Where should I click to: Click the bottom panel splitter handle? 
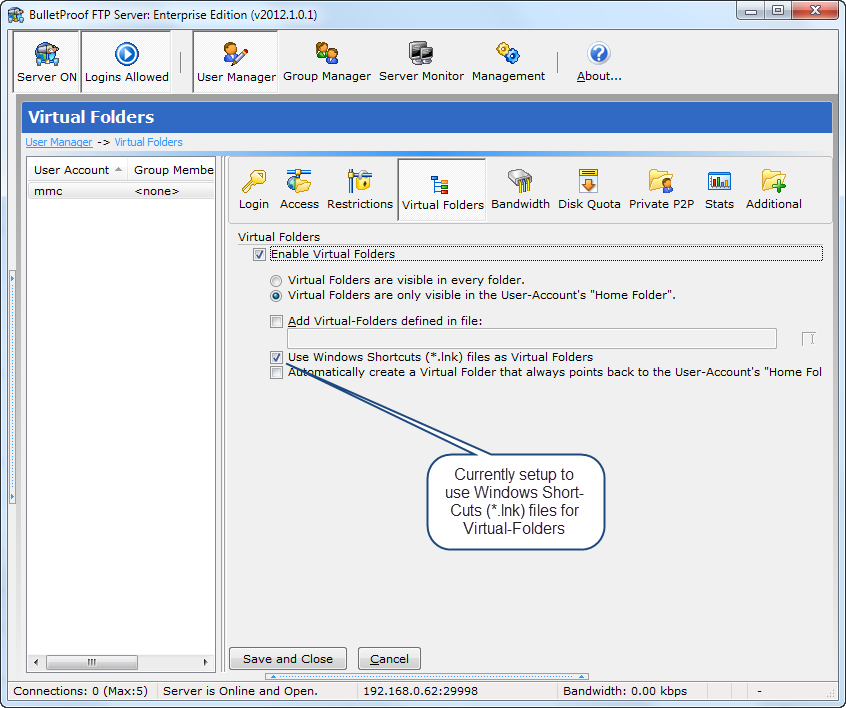(427, 676)
